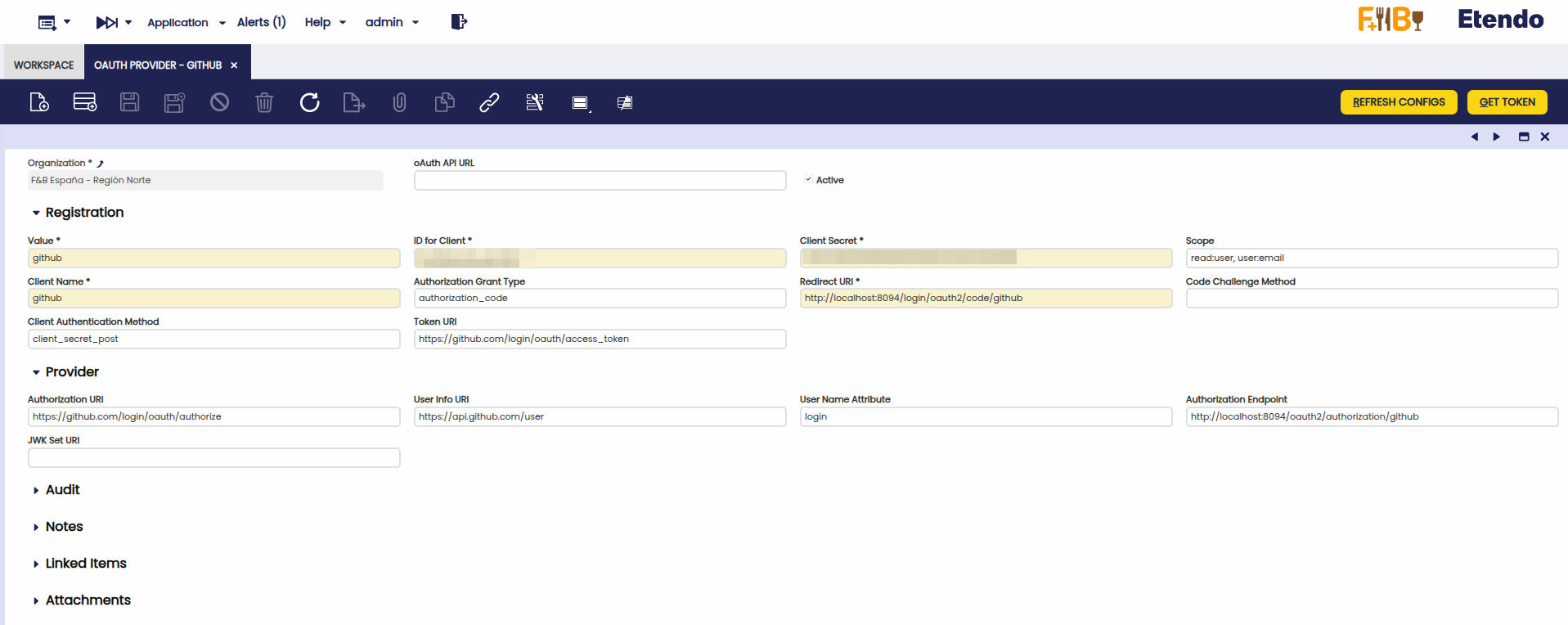Click the Organization field F&B España

205,180
